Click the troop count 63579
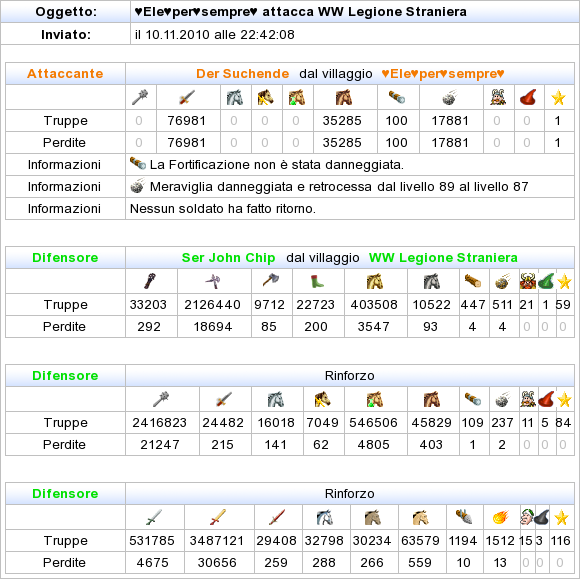Screen dimensions: 580x579 click(420, 541)
